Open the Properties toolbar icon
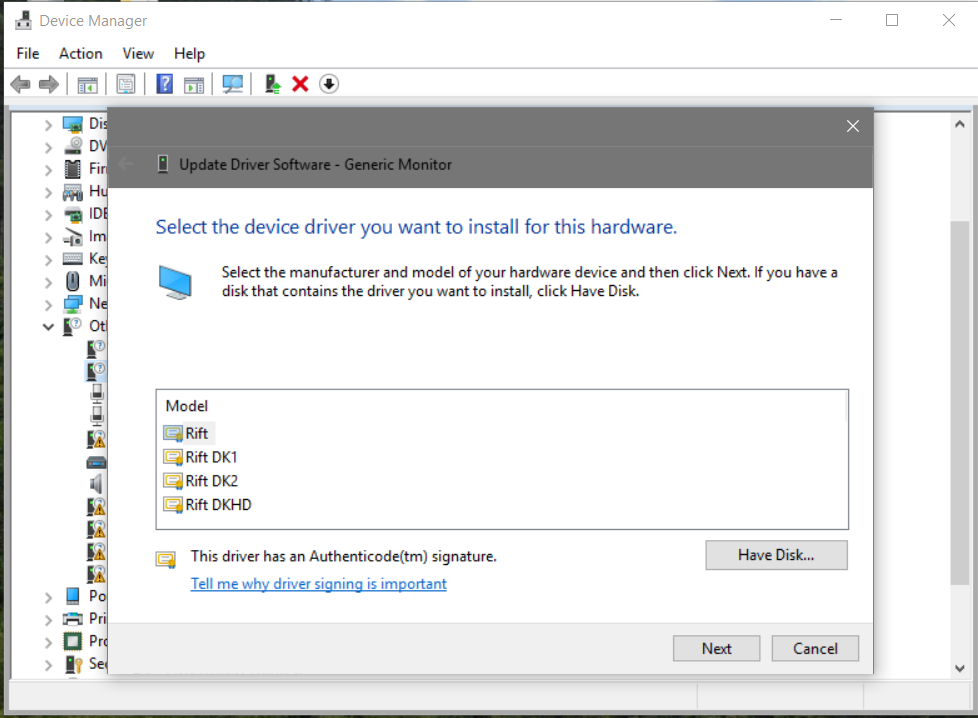Image resolution: width=978 pixels, height=718 pixels. [126, 85]
